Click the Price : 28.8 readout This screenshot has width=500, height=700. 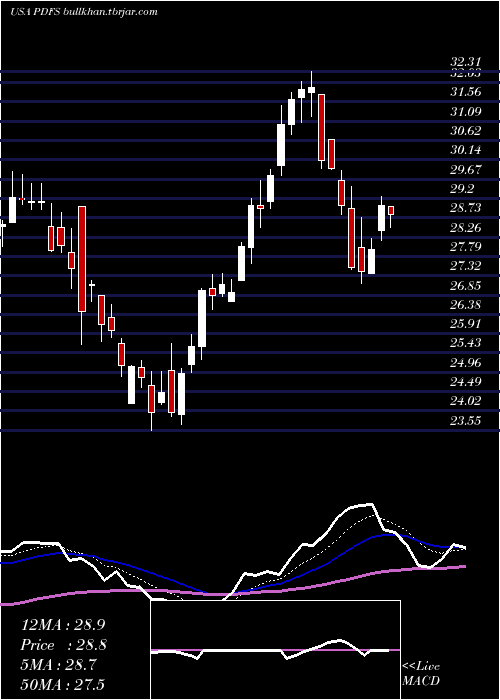click(x=64, y=645)
